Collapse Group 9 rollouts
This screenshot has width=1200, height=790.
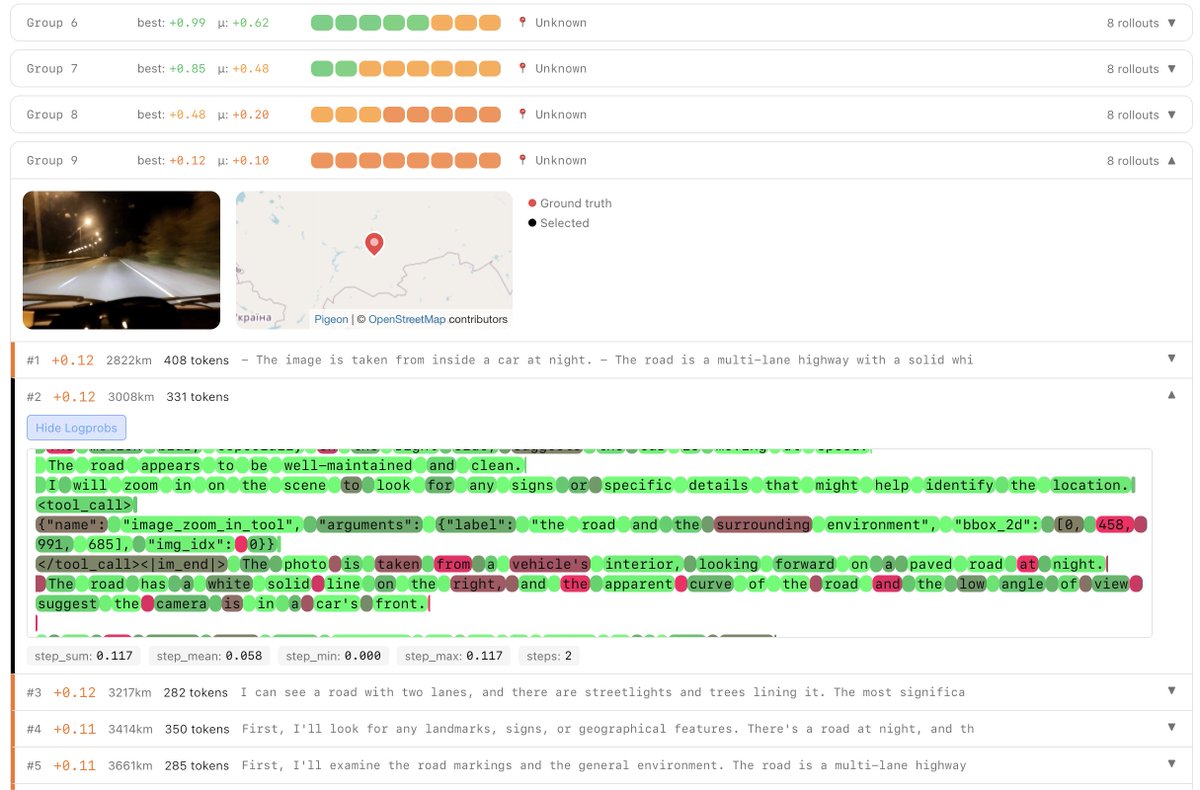pyautogui.click(x=1171, y=161)
